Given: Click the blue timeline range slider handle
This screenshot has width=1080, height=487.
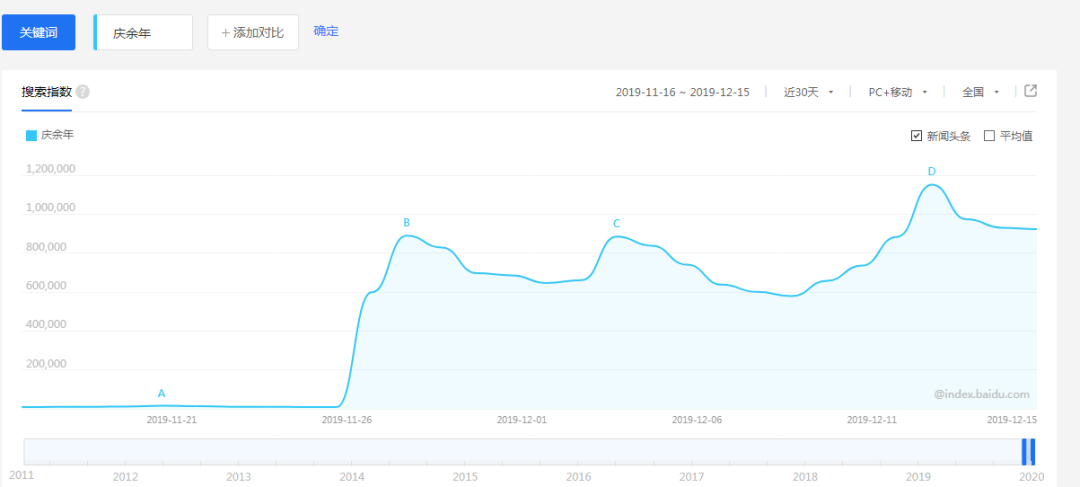Looking at the screenshot, I should 1028,452.
